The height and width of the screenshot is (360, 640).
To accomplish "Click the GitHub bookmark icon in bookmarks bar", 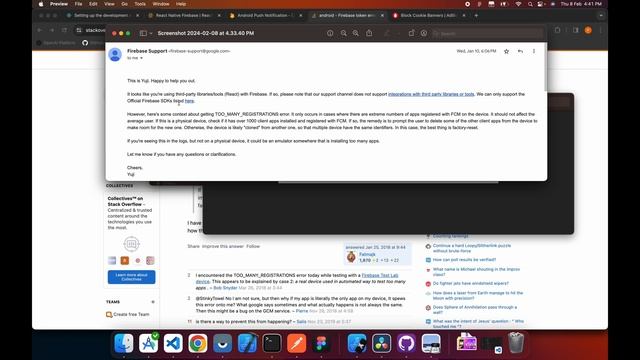I will tap(85, 43).
